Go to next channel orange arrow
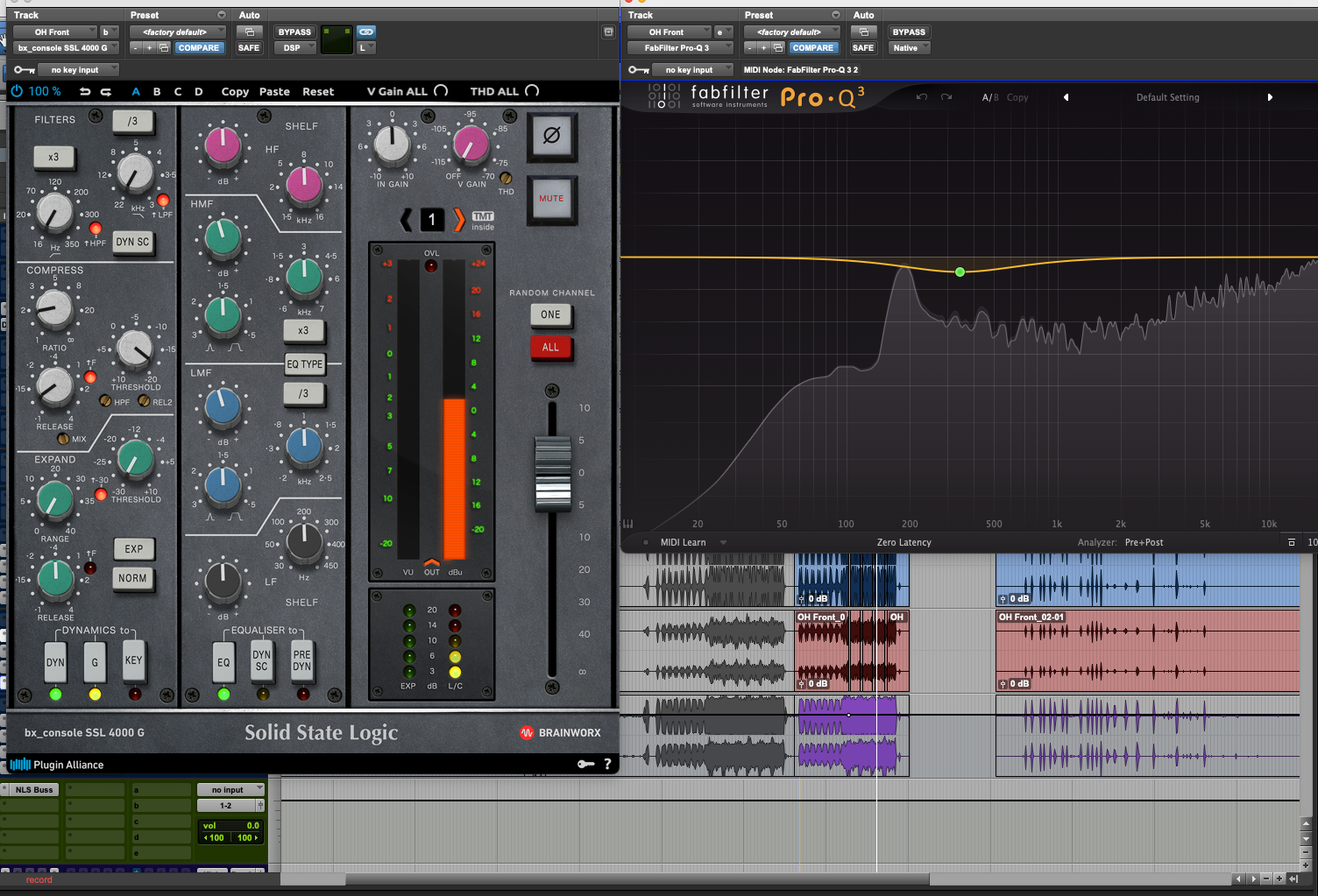Screen dimensions: 1318x896 (459, 220)
